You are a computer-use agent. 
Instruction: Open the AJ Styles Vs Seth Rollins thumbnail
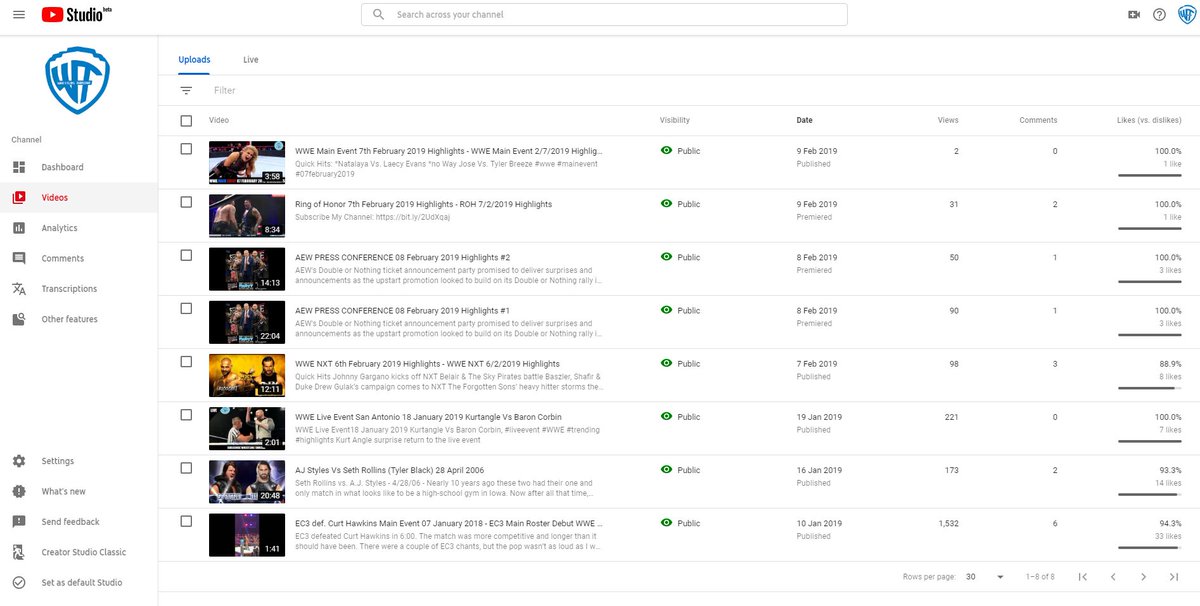pyautogui.click(x=247, y=481)
